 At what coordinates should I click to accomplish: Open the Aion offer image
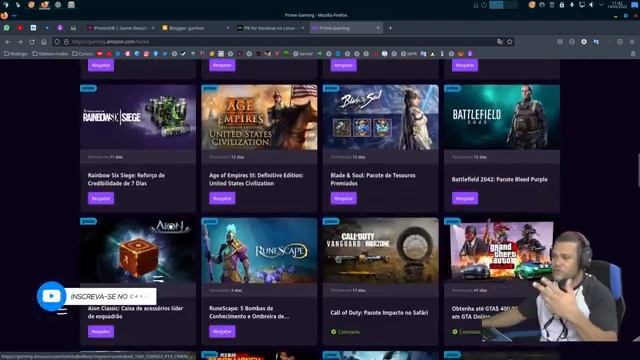click(x=138, y=250)
